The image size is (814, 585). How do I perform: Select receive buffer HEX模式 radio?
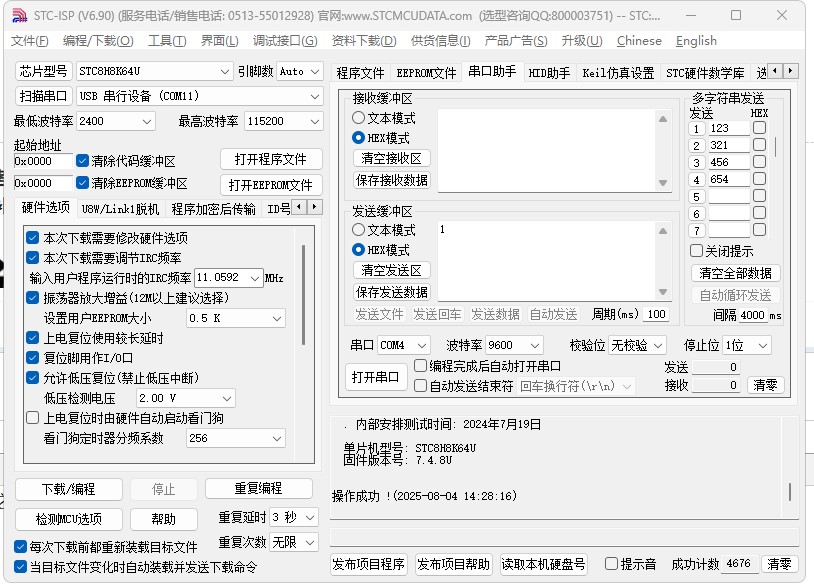pyautogui.click(x=358, y=138)
